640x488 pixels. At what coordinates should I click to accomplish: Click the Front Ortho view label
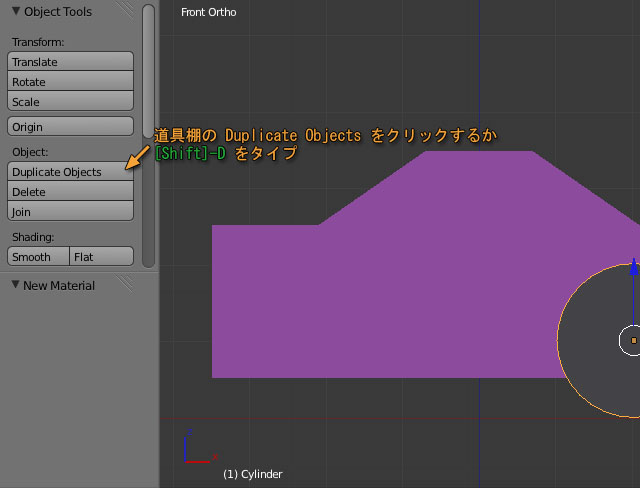pos(209,13)
